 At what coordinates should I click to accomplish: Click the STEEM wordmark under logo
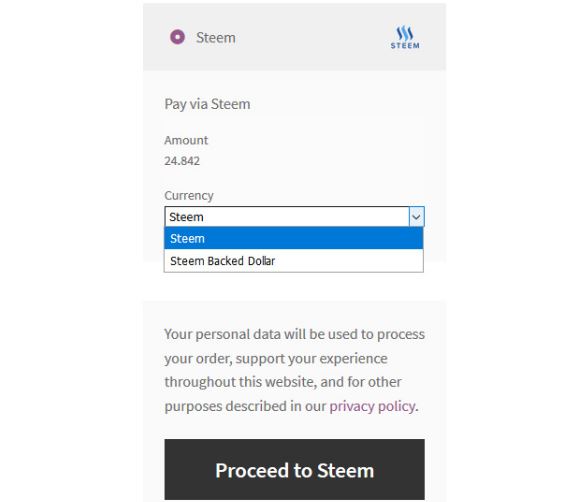point(405,46)
